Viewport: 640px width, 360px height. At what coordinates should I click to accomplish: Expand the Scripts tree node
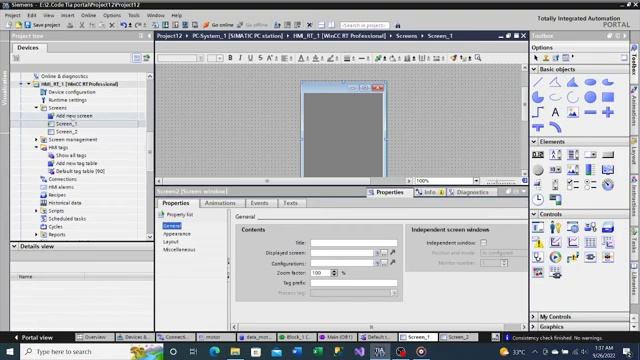click(x=36, y=211)
